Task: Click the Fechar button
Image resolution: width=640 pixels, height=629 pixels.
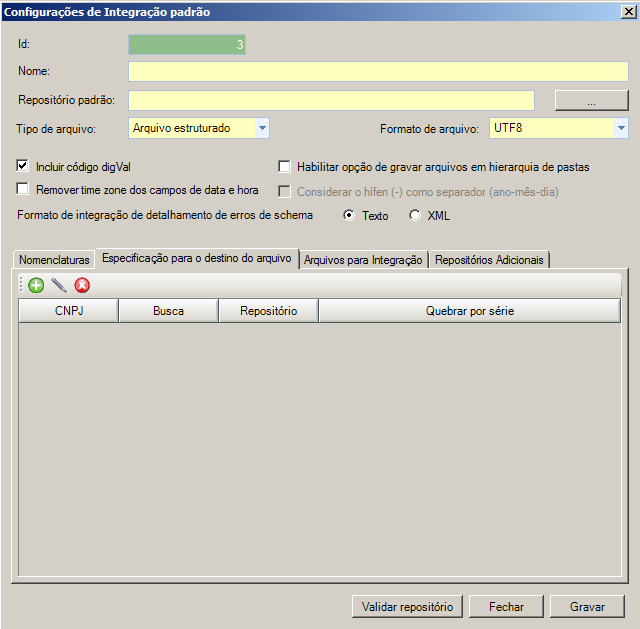Action: tap(506, 607)
